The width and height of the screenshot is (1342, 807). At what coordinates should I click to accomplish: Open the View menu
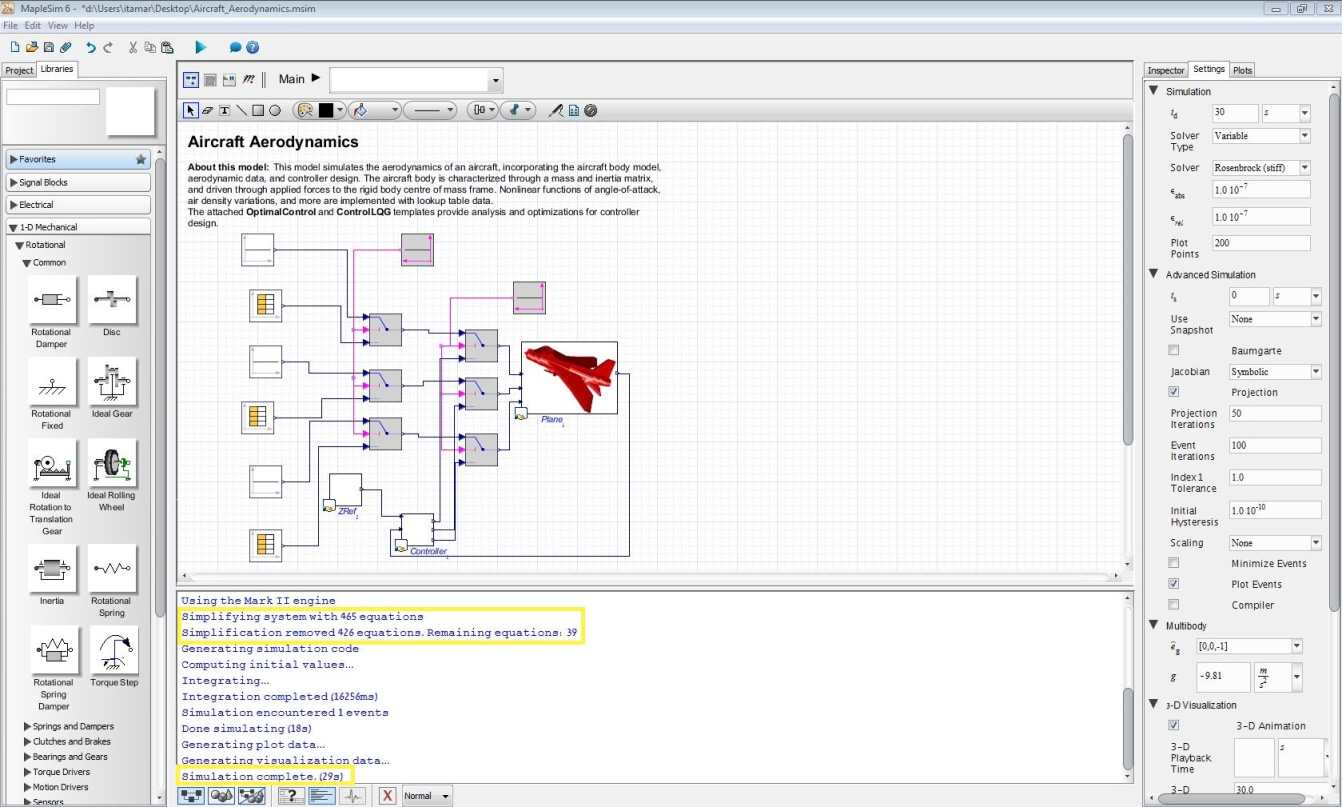58,25
